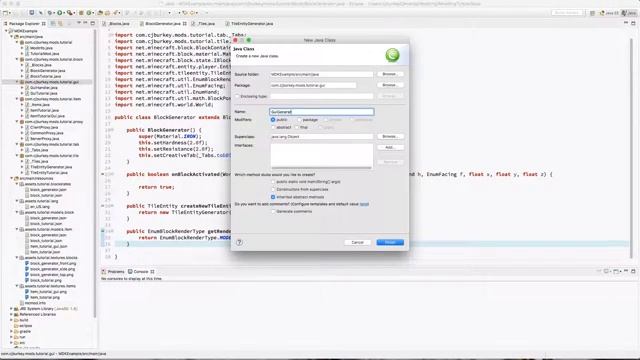Click the Display Selected Console toolbar icon

pos(607,271)
